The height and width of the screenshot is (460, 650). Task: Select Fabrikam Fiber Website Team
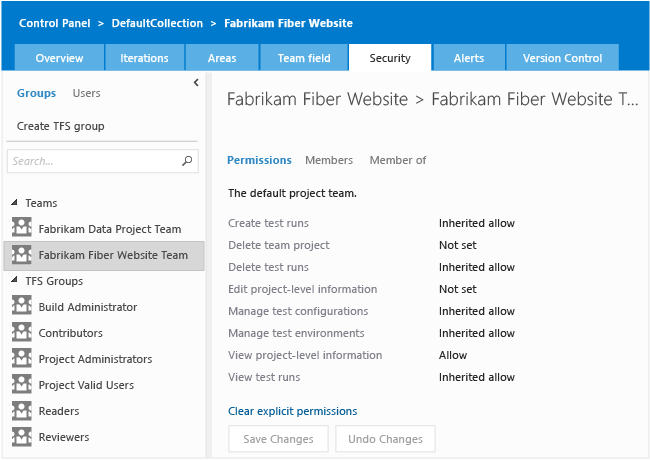104,255
